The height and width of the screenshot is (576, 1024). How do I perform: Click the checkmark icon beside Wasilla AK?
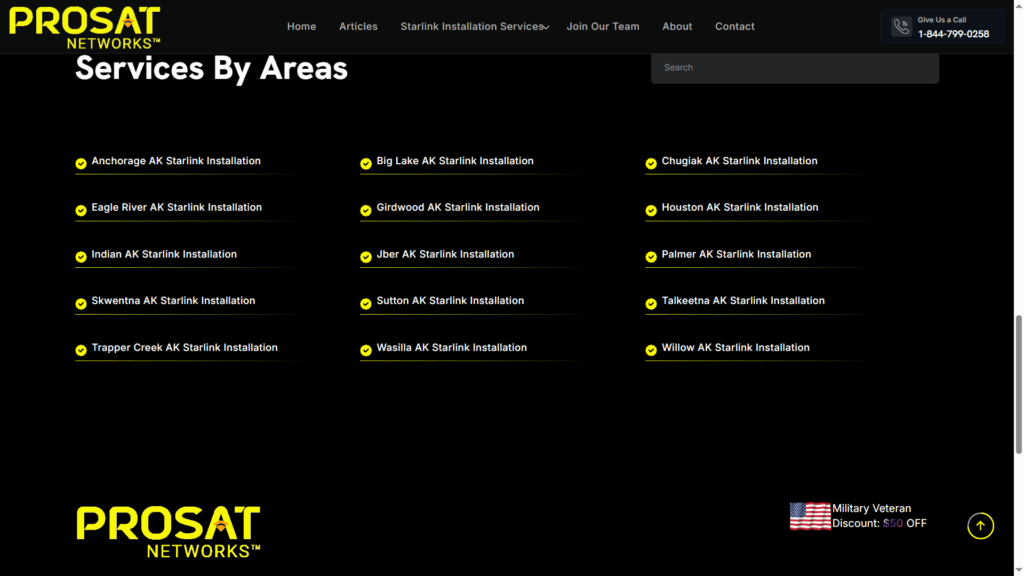[x=366, y=350]
